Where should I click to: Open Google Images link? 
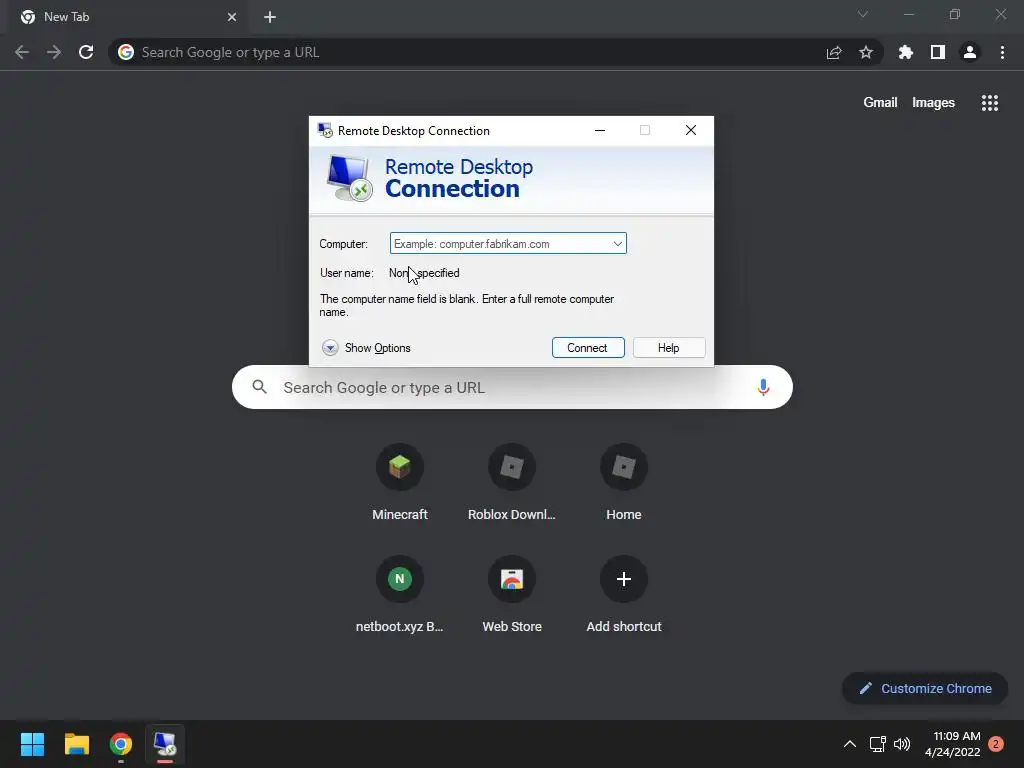click(933, 103)
